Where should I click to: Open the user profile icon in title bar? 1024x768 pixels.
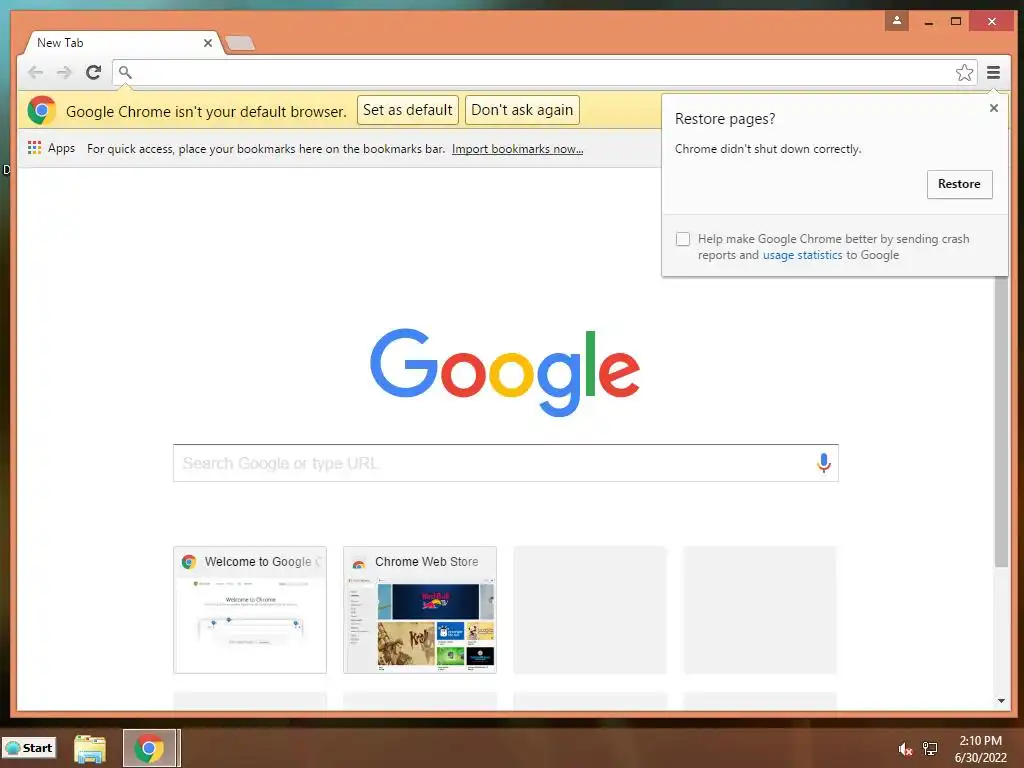point(897,21)
